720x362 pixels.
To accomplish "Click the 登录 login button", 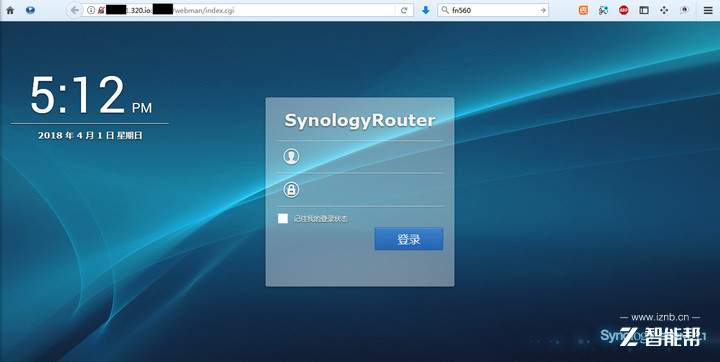I will 409,239.
